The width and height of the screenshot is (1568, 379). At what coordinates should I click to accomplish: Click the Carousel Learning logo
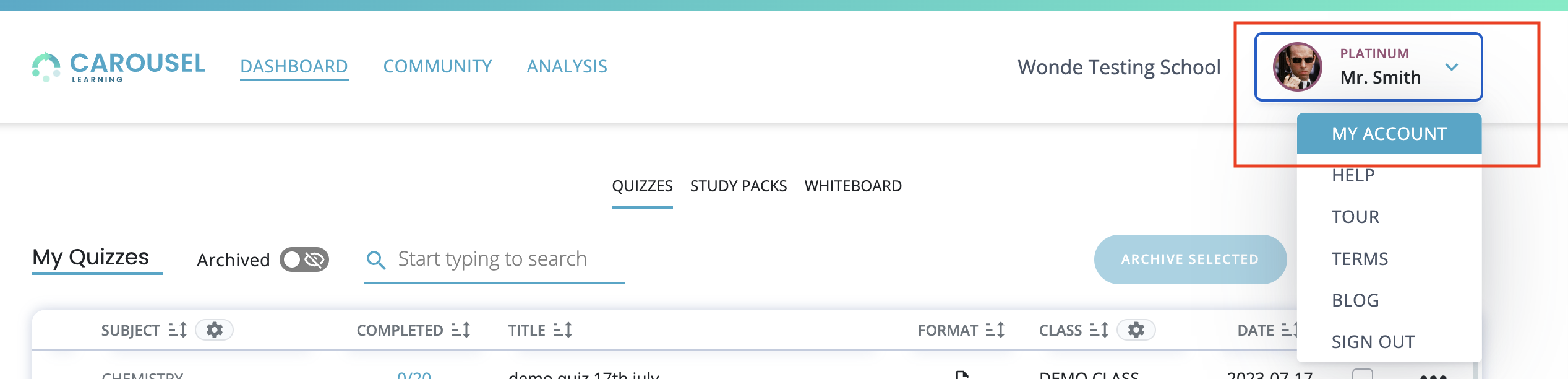pyautogui.click(x=119, y=67)
